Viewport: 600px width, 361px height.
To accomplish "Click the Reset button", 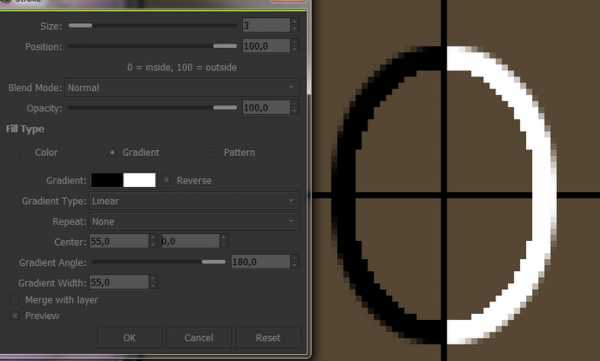I will click(268, 338).
